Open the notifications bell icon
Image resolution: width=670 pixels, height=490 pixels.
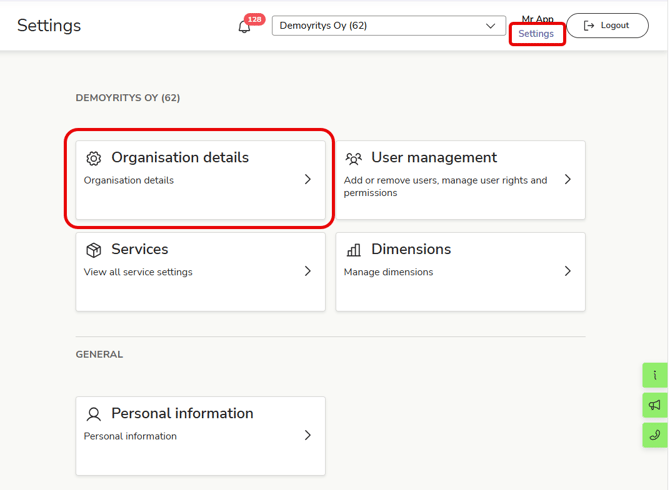tap(244, 27)
